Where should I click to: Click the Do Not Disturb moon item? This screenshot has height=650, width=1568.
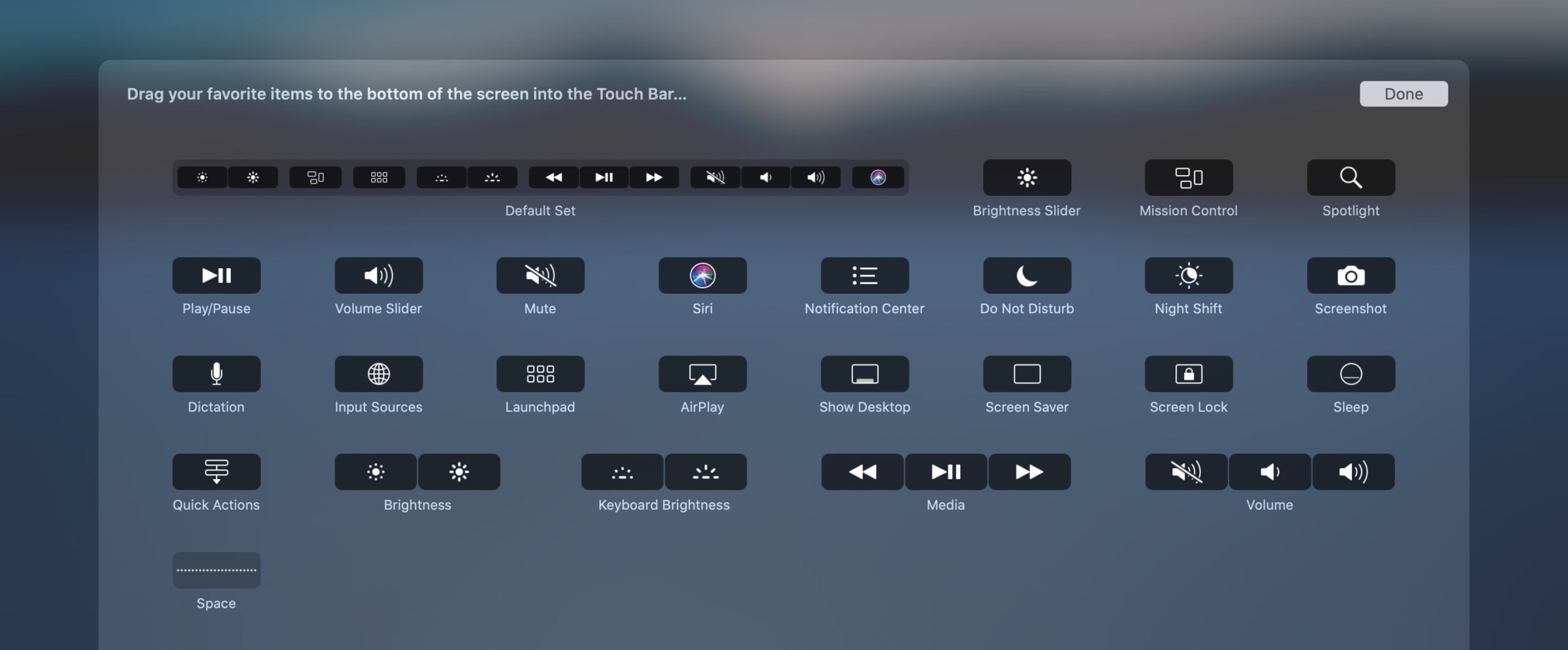pyautogui.click(x=1027, y=275)
